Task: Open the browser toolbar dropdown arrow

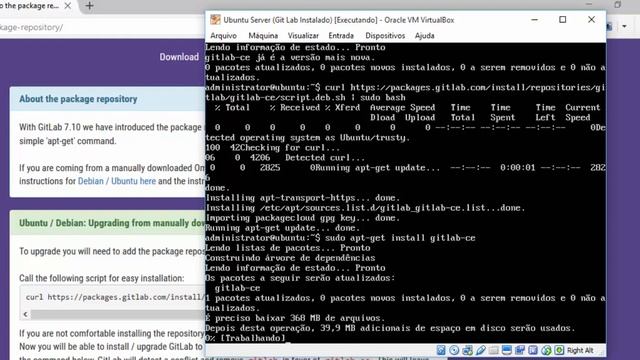Action: (624, 27)
